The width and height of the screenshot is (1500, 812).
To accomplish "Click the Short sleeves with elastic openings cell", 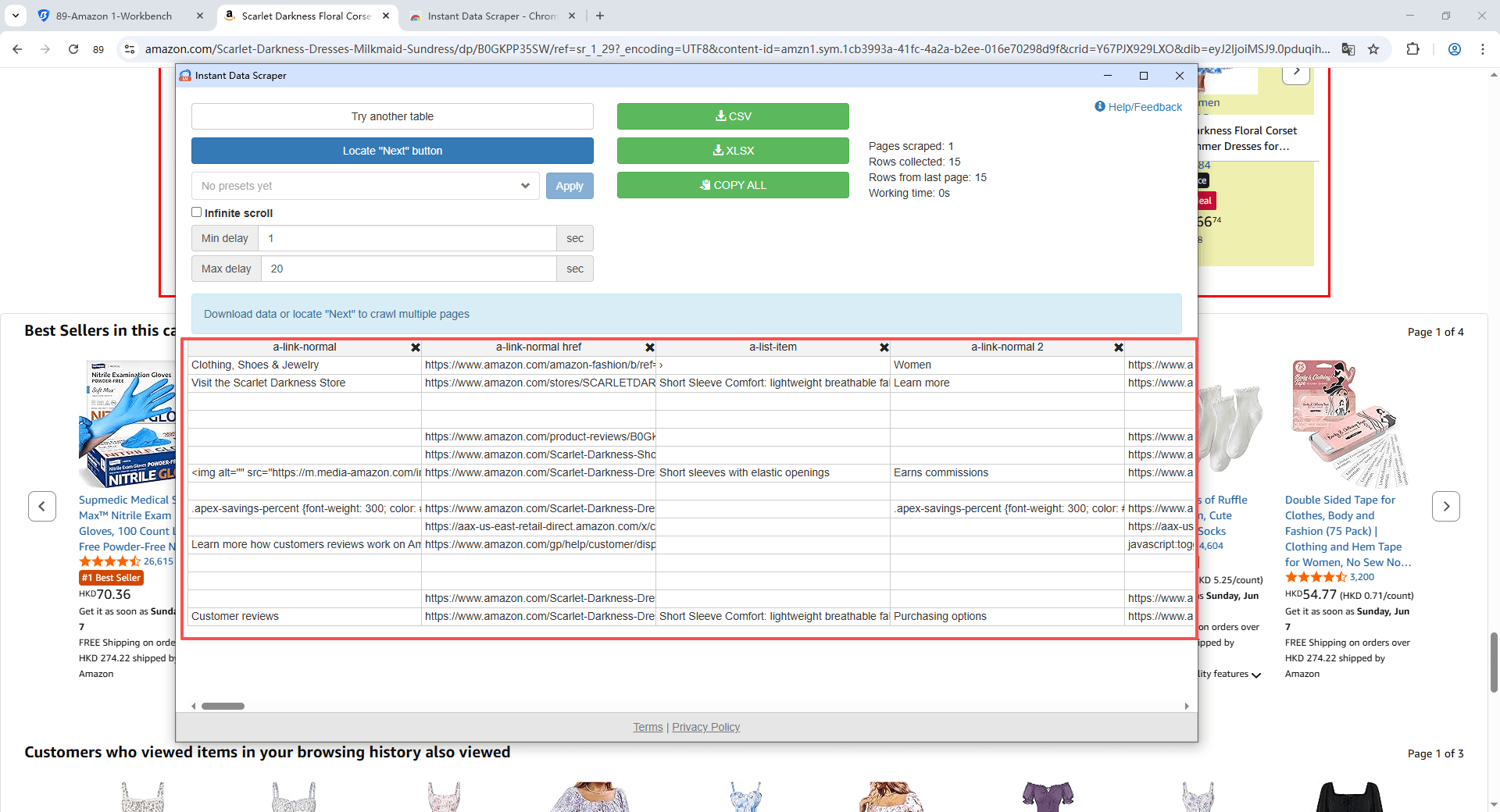I will (773, 472).
